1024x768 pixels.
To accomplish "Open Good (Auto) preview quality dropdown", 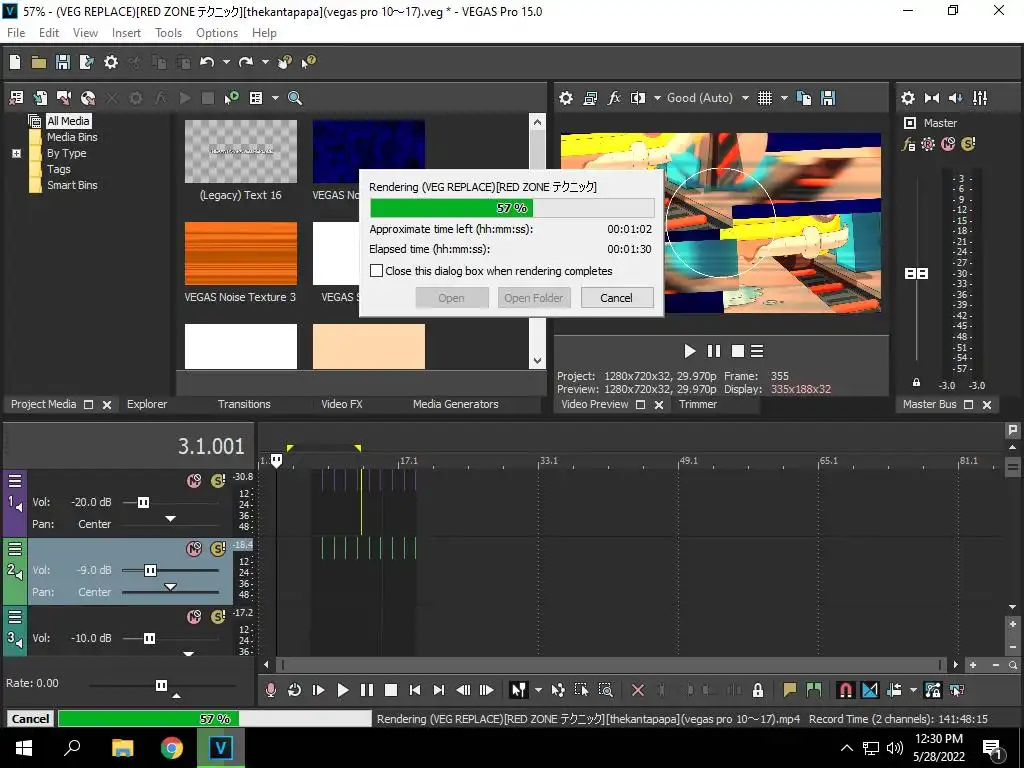I will tap(708, 98).
